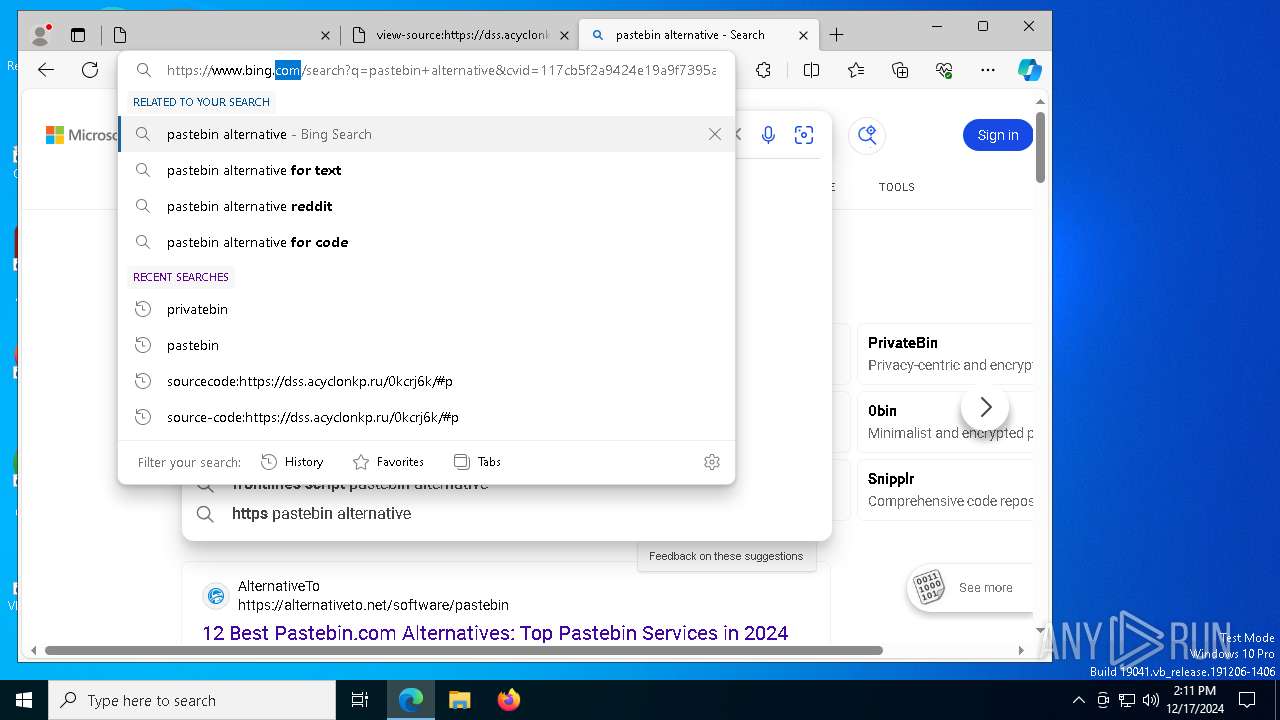Open Microsoft Edge taskbar icon
This screenshot has width=1280, height=720.
click(x=411, y=700)
